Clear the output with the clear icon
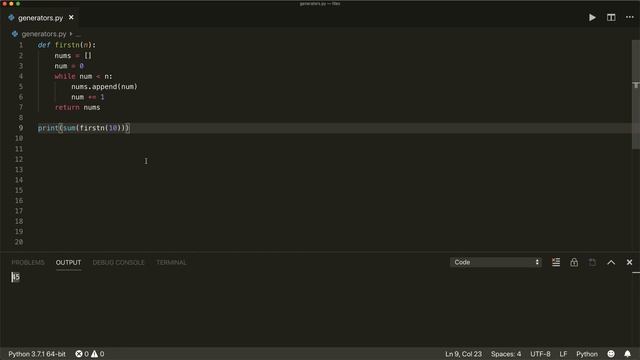640x360 pixels. click(556, 262)
